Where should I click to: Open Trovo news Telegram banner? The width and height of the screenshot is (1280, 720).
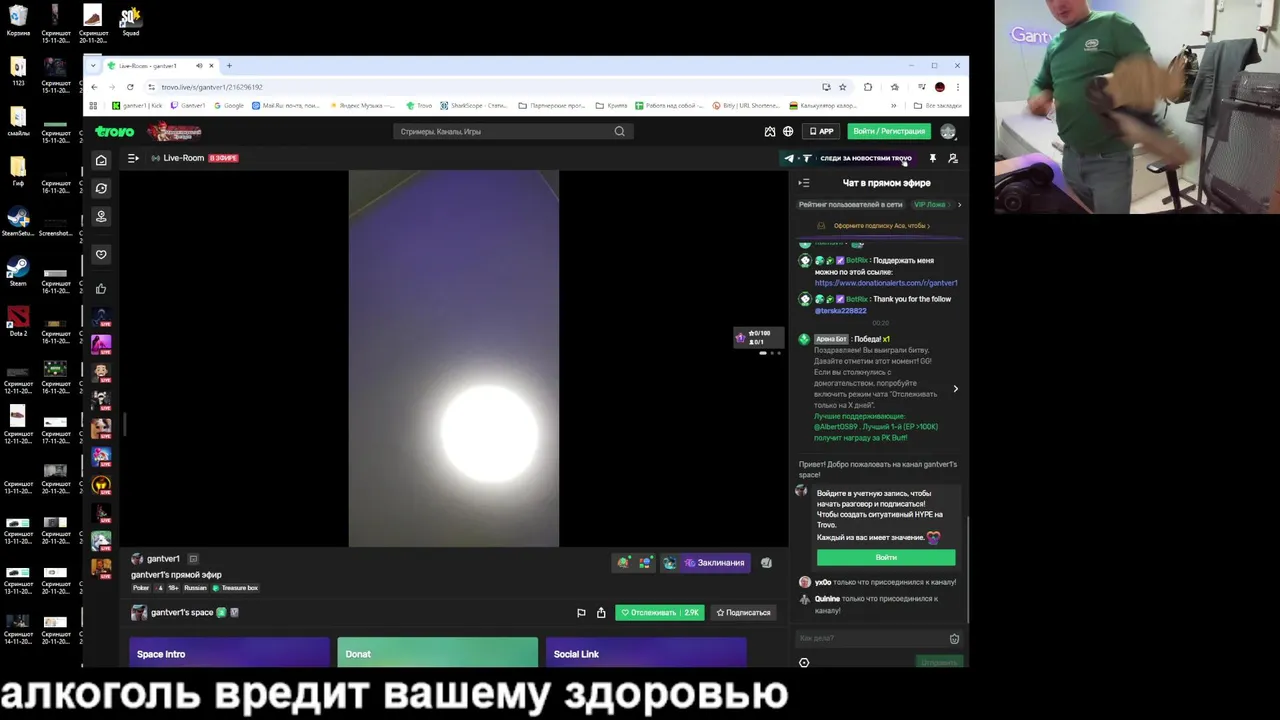pos(848,158)
